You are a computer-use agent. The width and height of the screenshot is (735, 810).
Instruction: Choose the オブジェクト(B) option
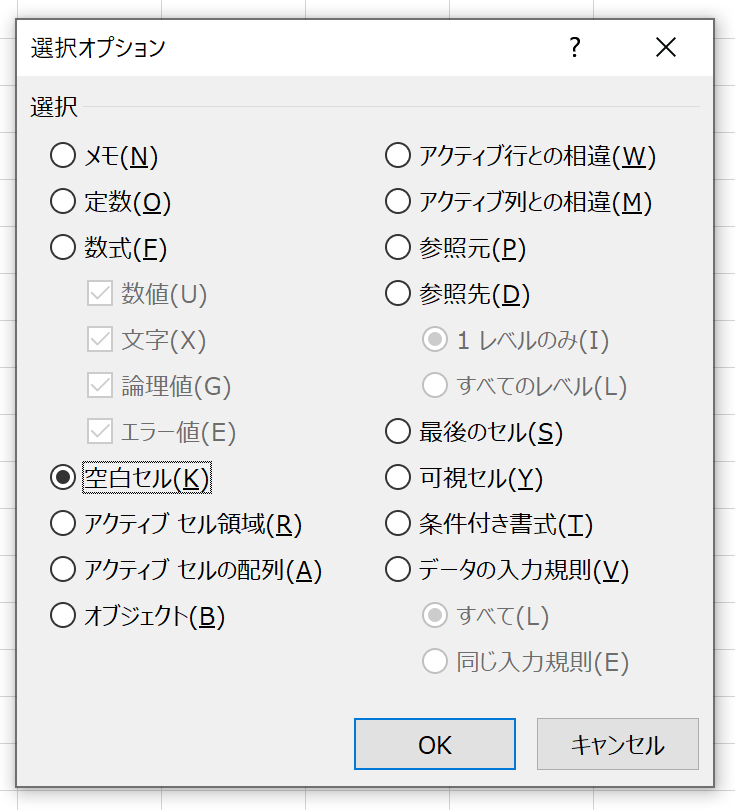(x=63, y=616)
